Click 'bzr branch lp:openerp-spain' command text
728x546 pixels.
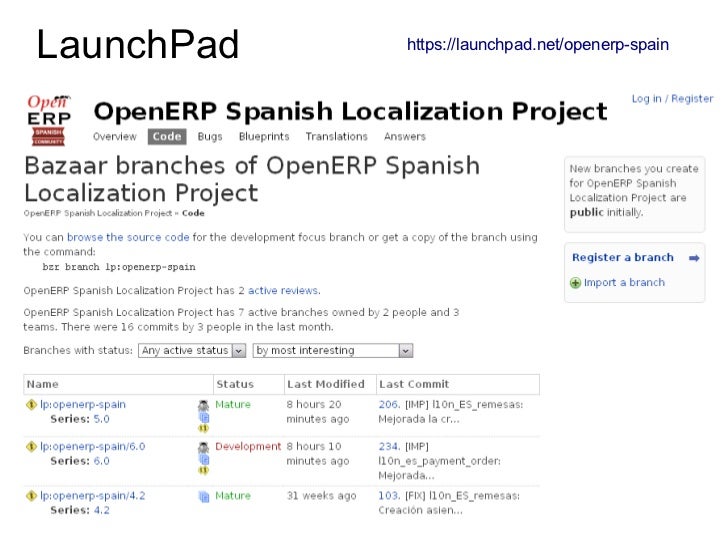pos(119,267)
